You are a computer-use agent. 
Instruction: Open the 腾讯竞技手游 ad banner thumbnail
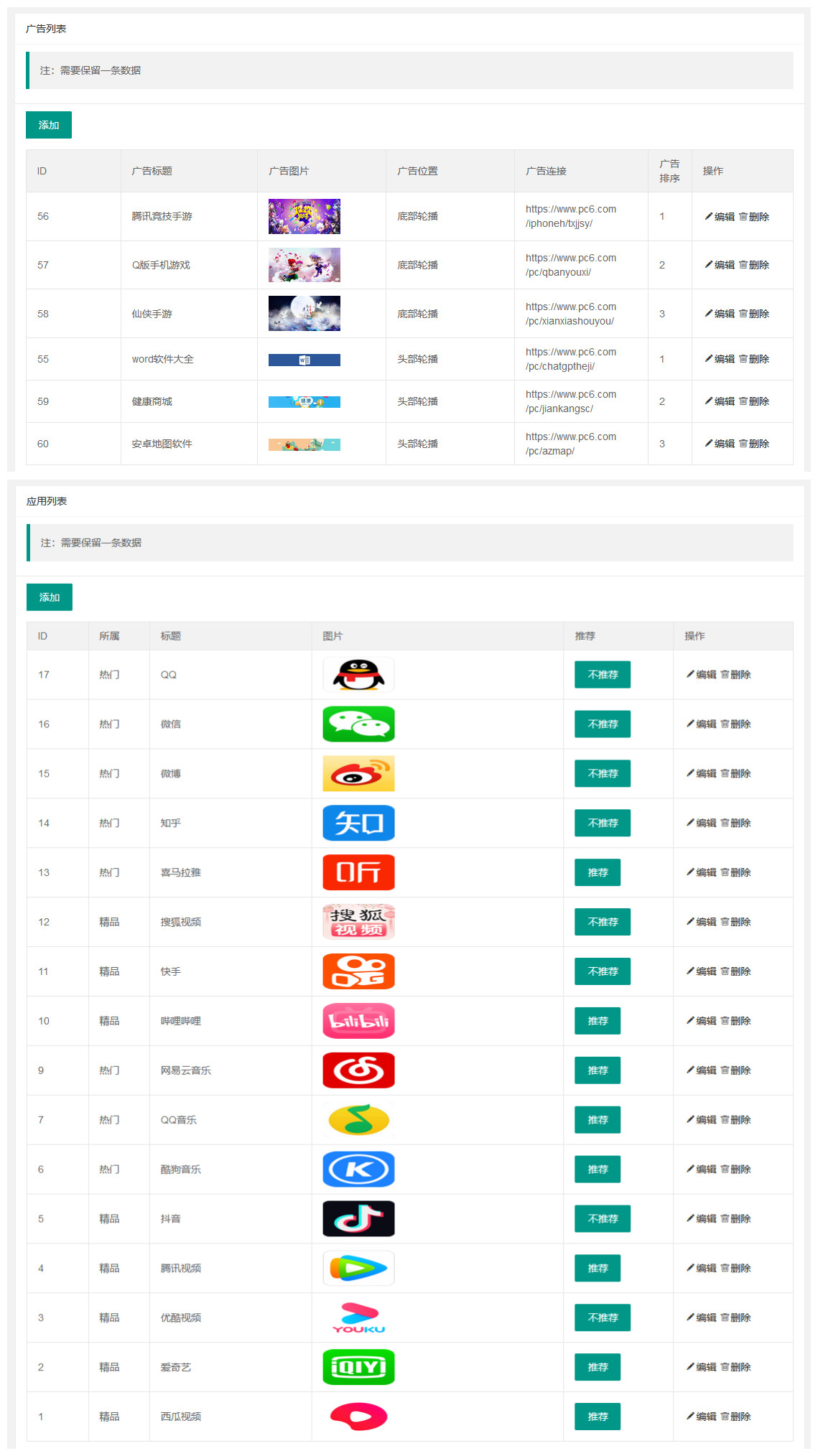pos(305,217)
